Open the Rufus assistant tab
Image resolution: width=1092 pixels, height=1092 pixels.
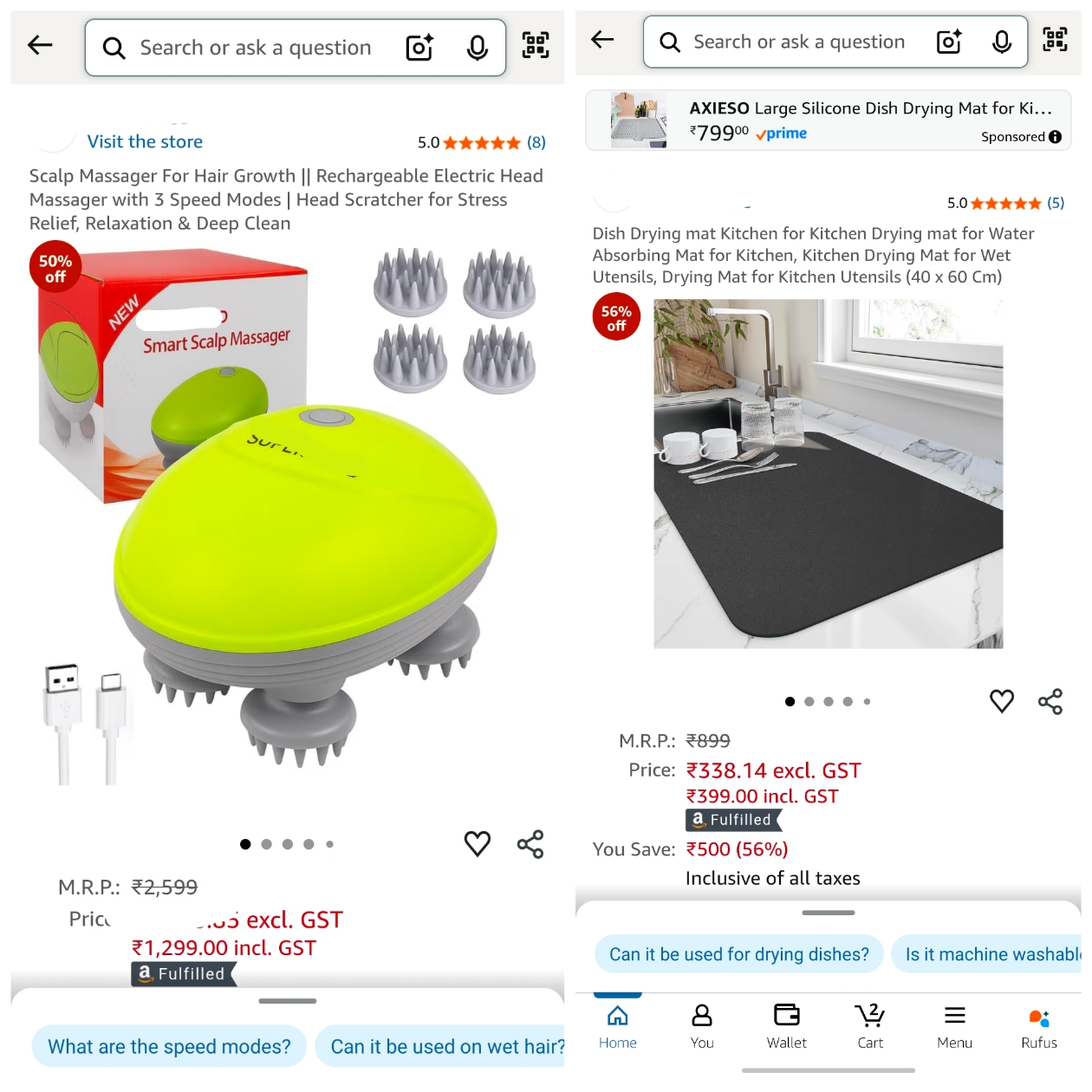[x=1039, y=1026]
